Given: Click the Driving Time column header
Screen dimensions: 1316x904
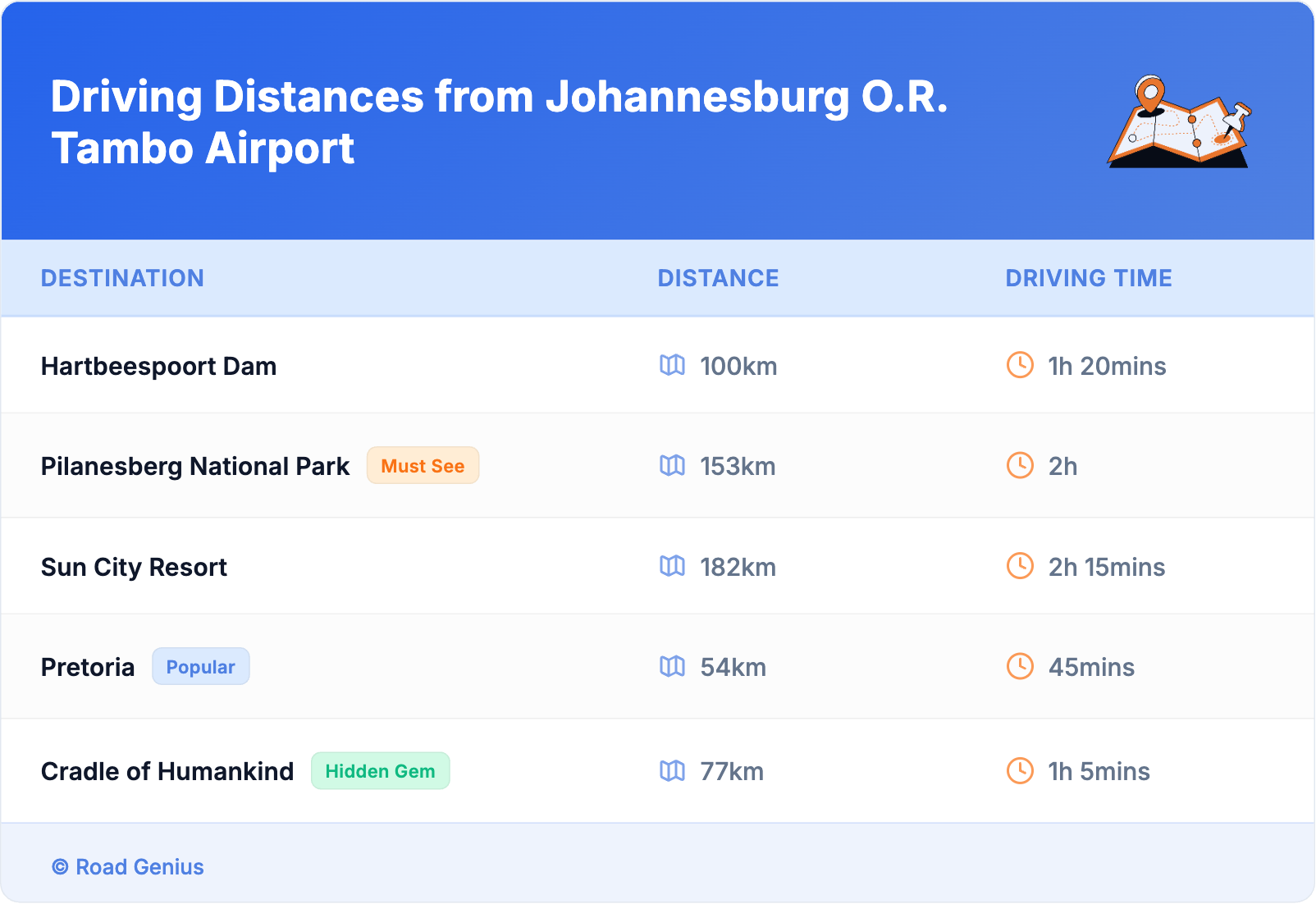Looking at the screenshot, I should [x=1088, y=278].
